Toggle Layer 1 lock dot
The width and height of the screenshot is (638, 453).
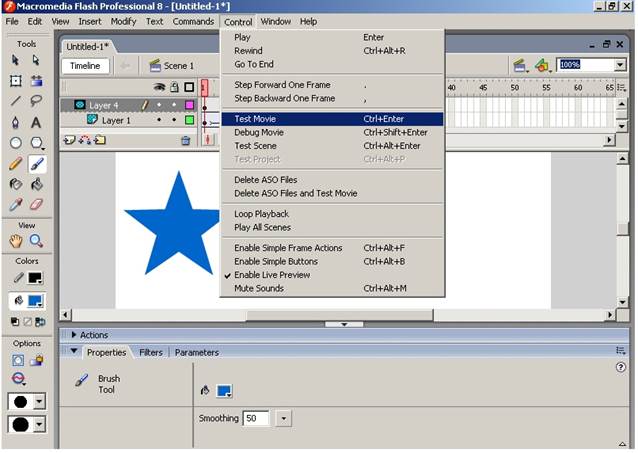pyautogui.click(x=174, y=120)
